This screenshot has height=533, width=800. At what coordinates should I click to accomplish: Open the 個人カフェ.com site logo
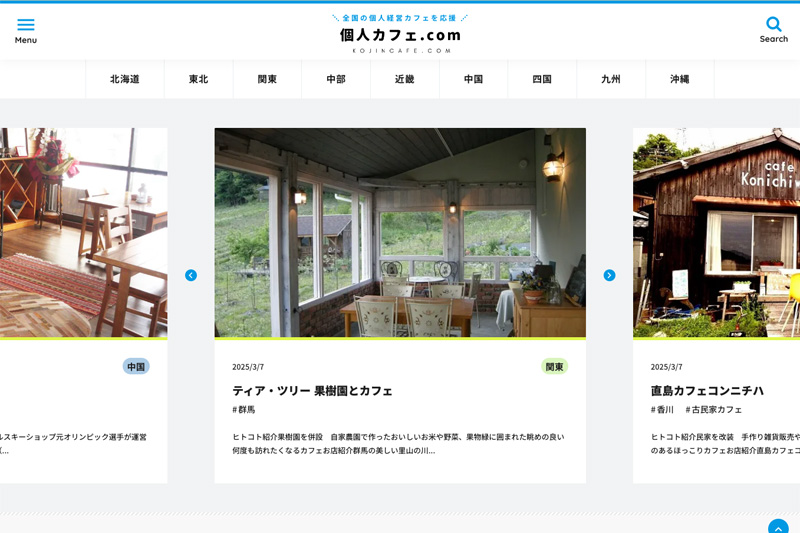click(x=400, y=35)
